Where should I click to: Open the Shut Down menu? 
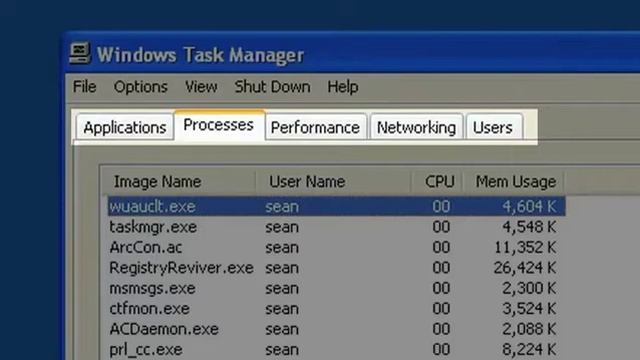coord(272,87)
